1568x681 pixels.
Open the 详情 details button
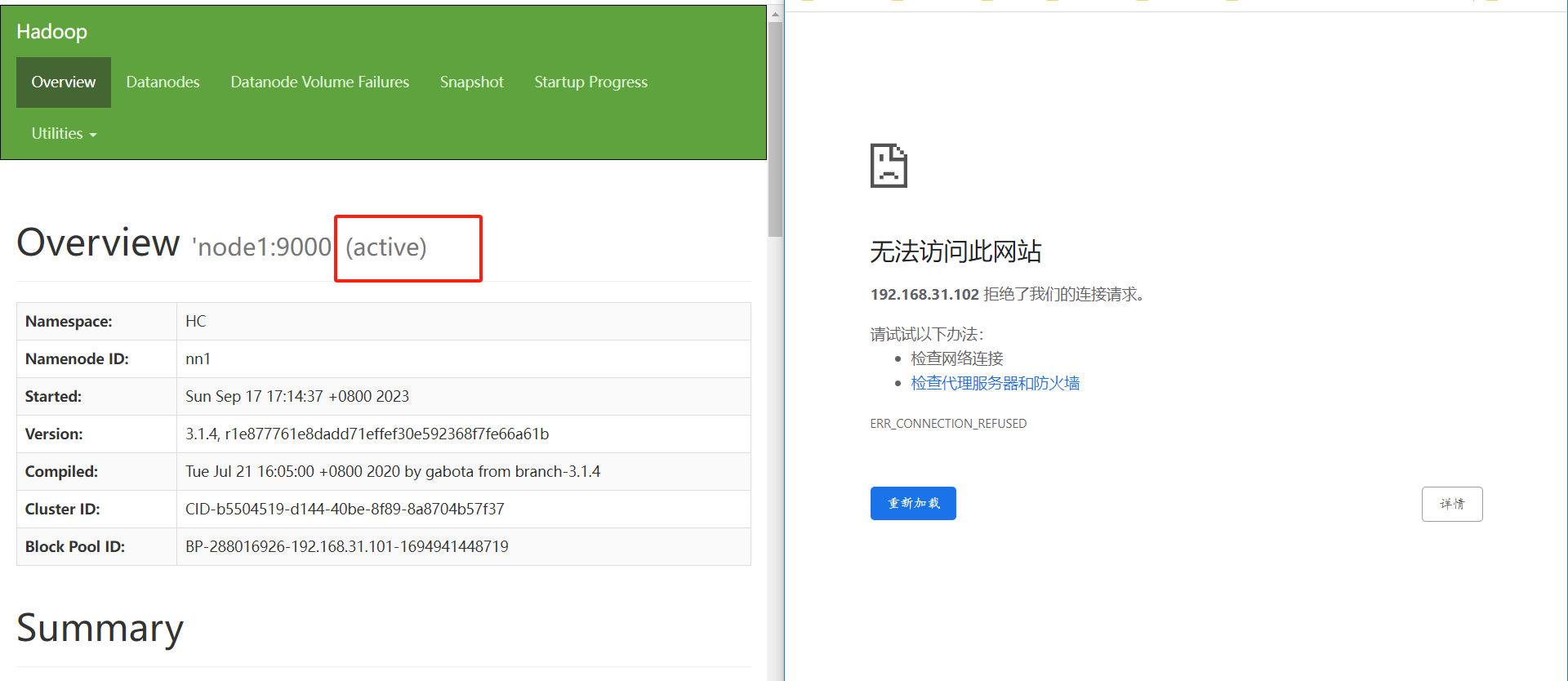pyautogui.click(x=1452, y=504)
